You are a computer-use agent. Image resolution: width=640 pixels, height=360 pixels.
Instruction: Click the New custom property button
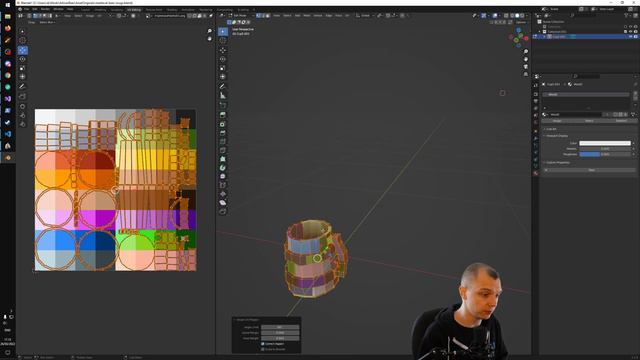tap(591, 170)
